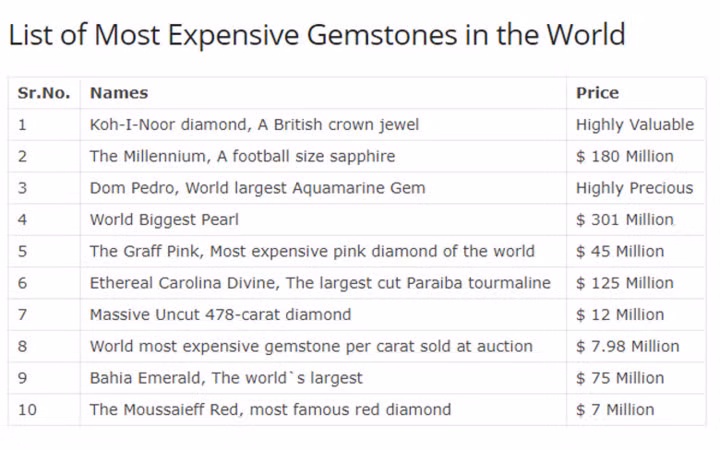Select the Koh-I-Noor diamond row name
This screenshot has height=450, width=720.
coord(254,125)
